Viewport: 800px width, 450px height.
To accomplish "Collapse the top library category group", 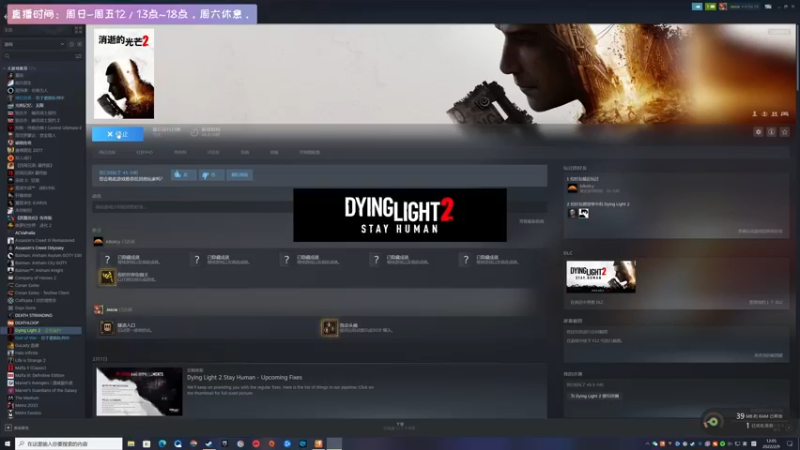I will coord(5,68).
